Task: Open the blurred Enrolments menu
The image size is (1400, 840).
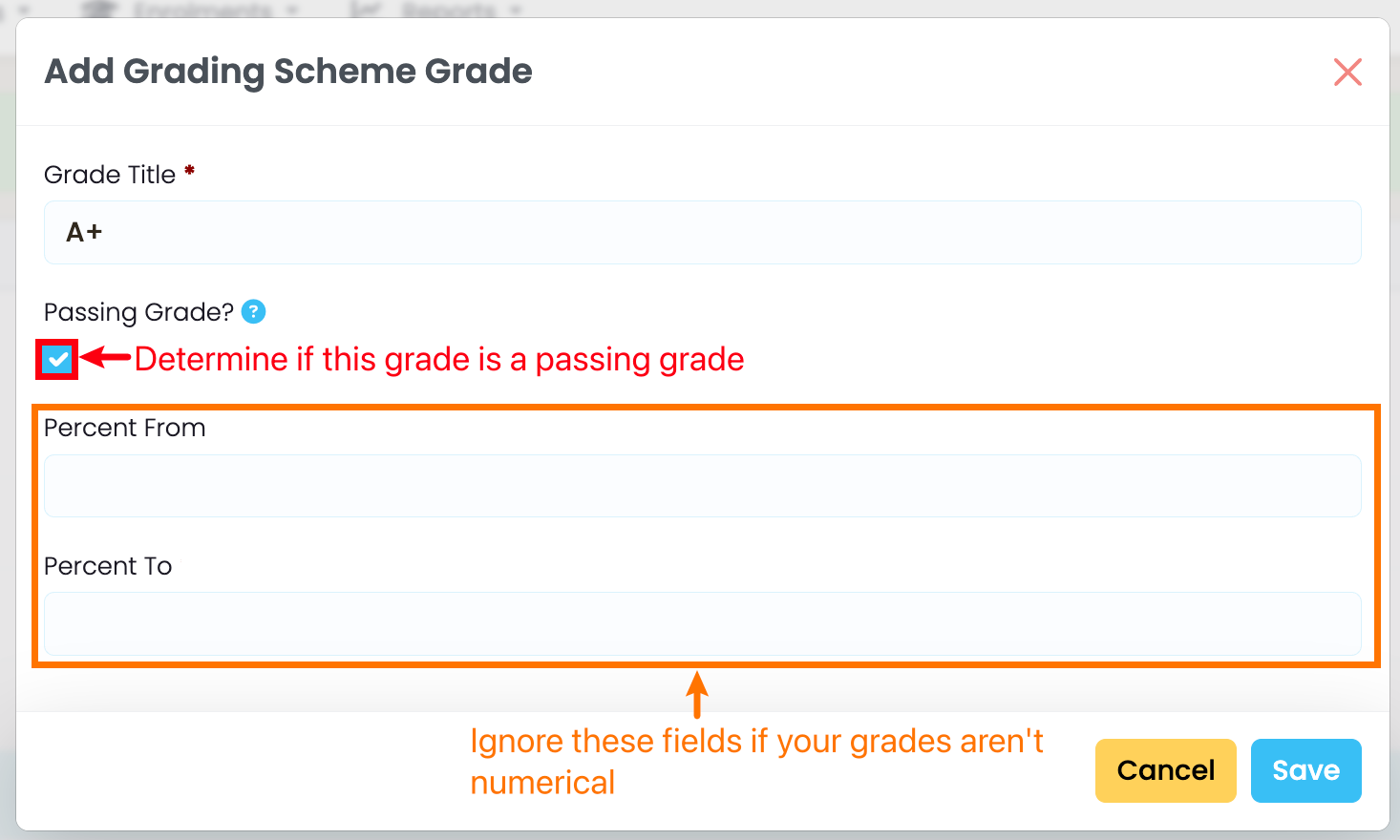Action: (201, 10)
